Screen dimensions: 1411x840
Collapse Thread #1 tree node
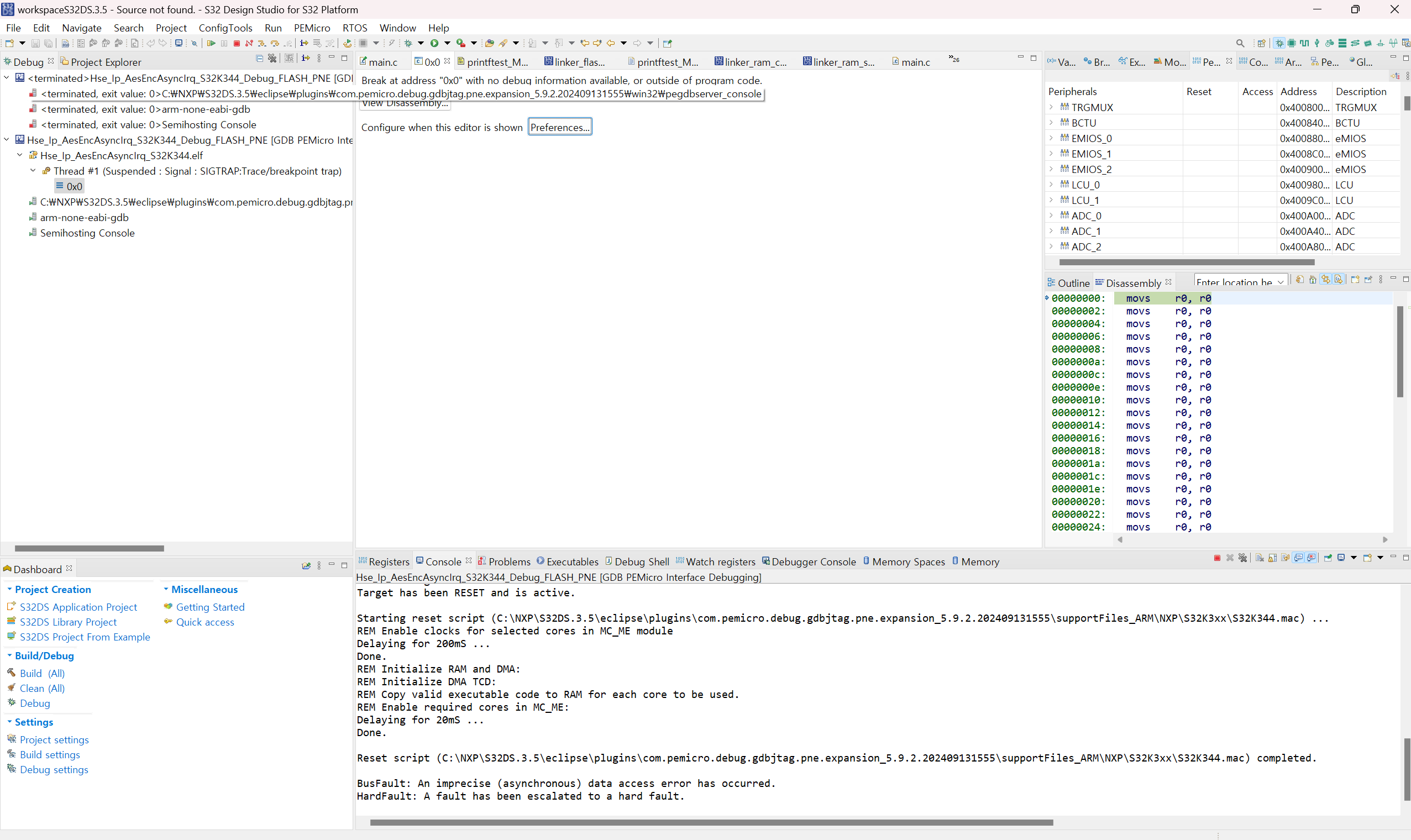33,170
